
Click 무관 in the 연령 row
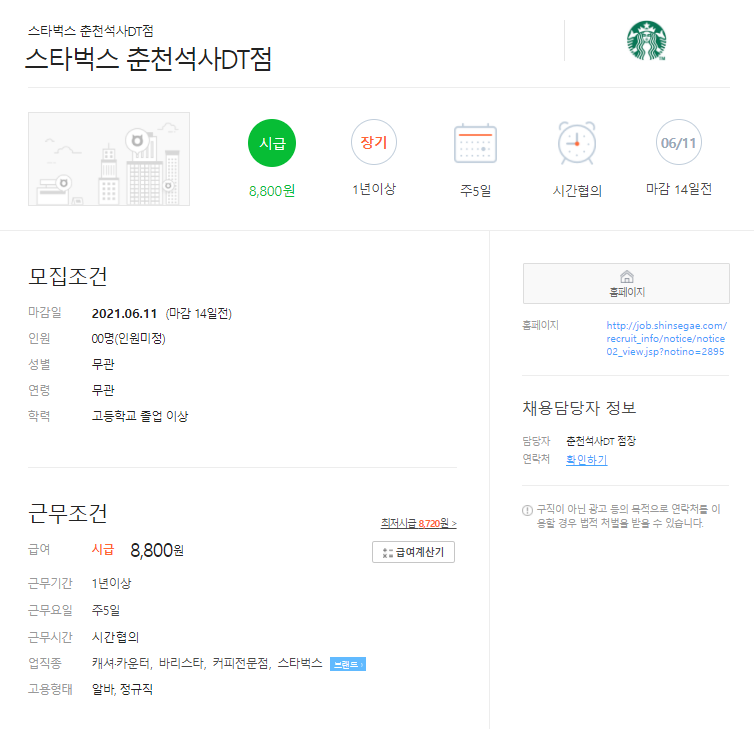point(103,390)
